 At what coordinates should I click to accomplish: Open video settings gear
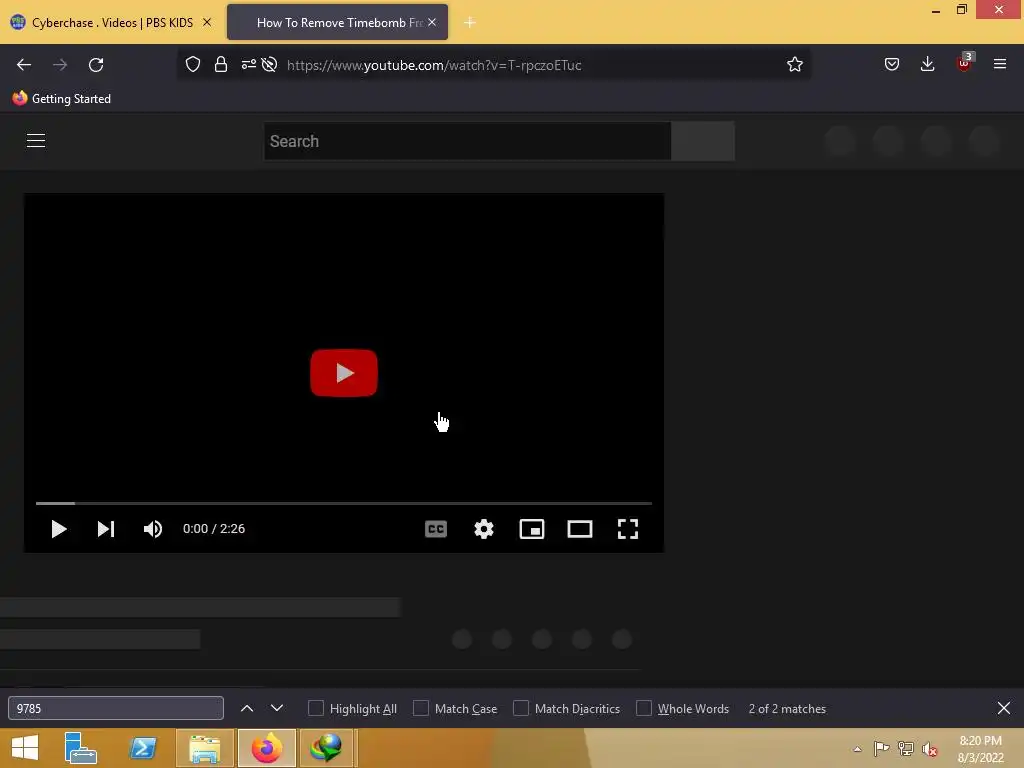tap(484, 529)
